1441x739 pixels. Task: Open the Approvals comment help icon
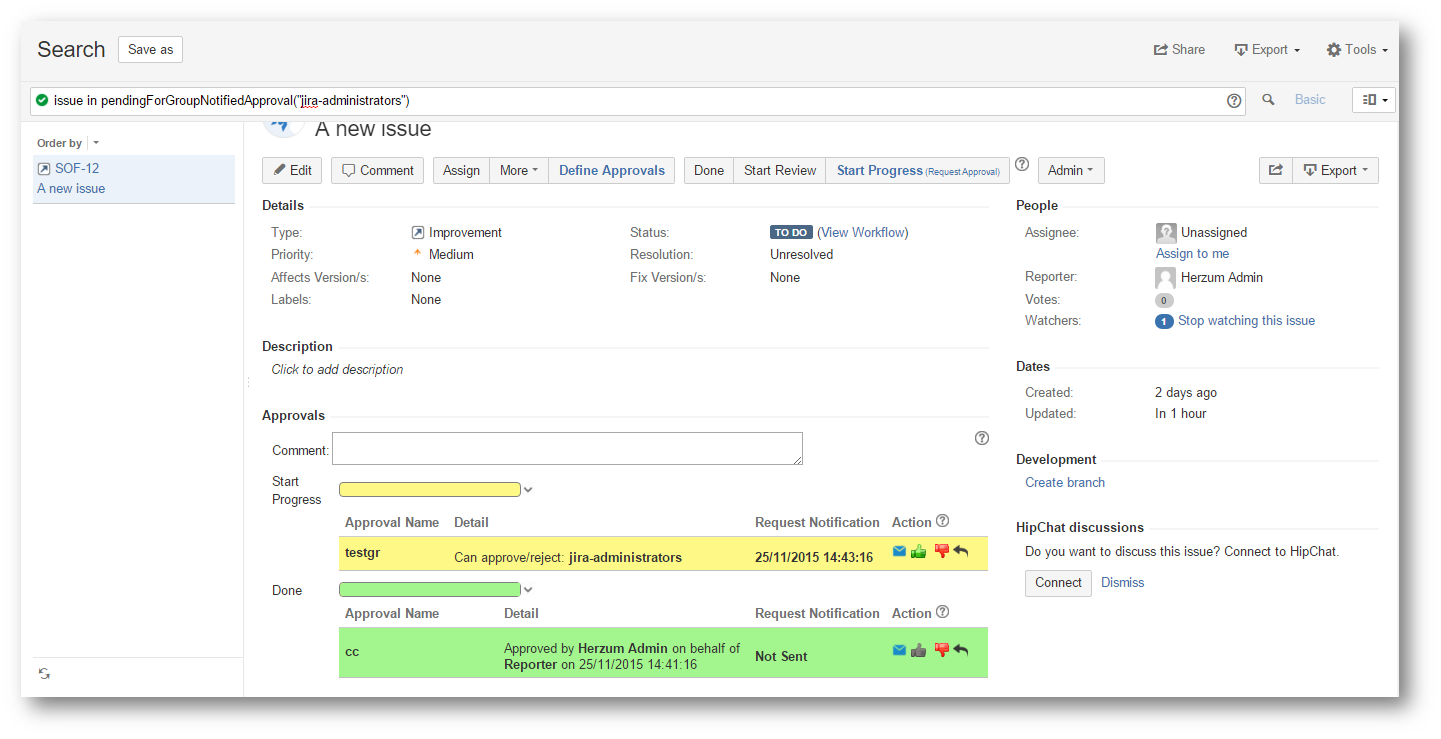point(981,438)
